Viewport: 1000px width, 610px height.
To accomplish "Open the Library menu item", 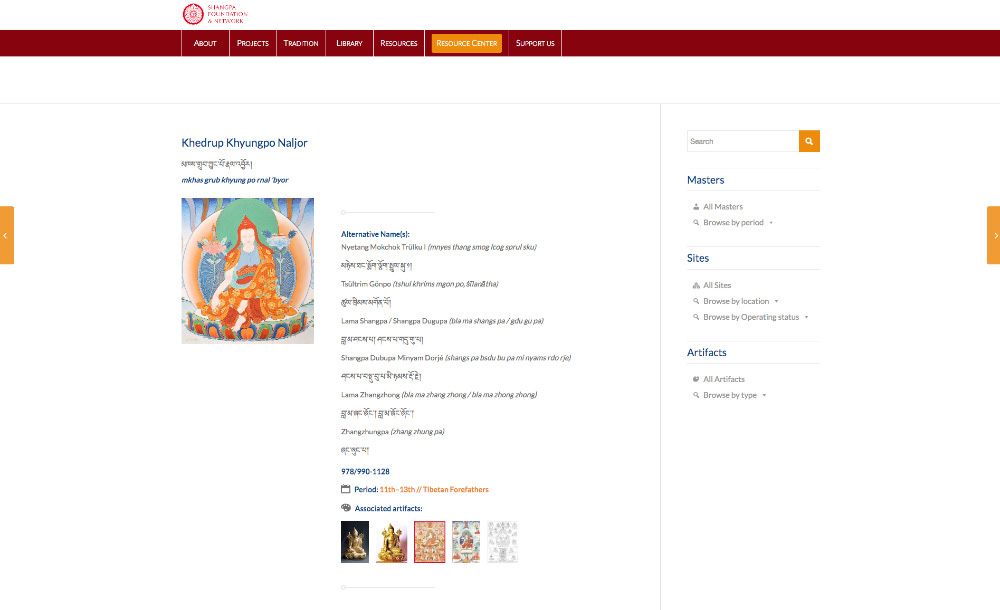I will click(x=349, y=43).
